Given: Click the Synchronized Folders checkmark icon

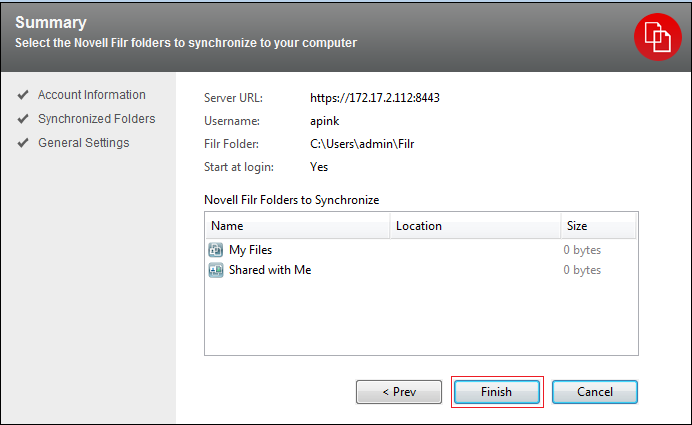Looking at the screenshot, I should [x=22, y=119].
